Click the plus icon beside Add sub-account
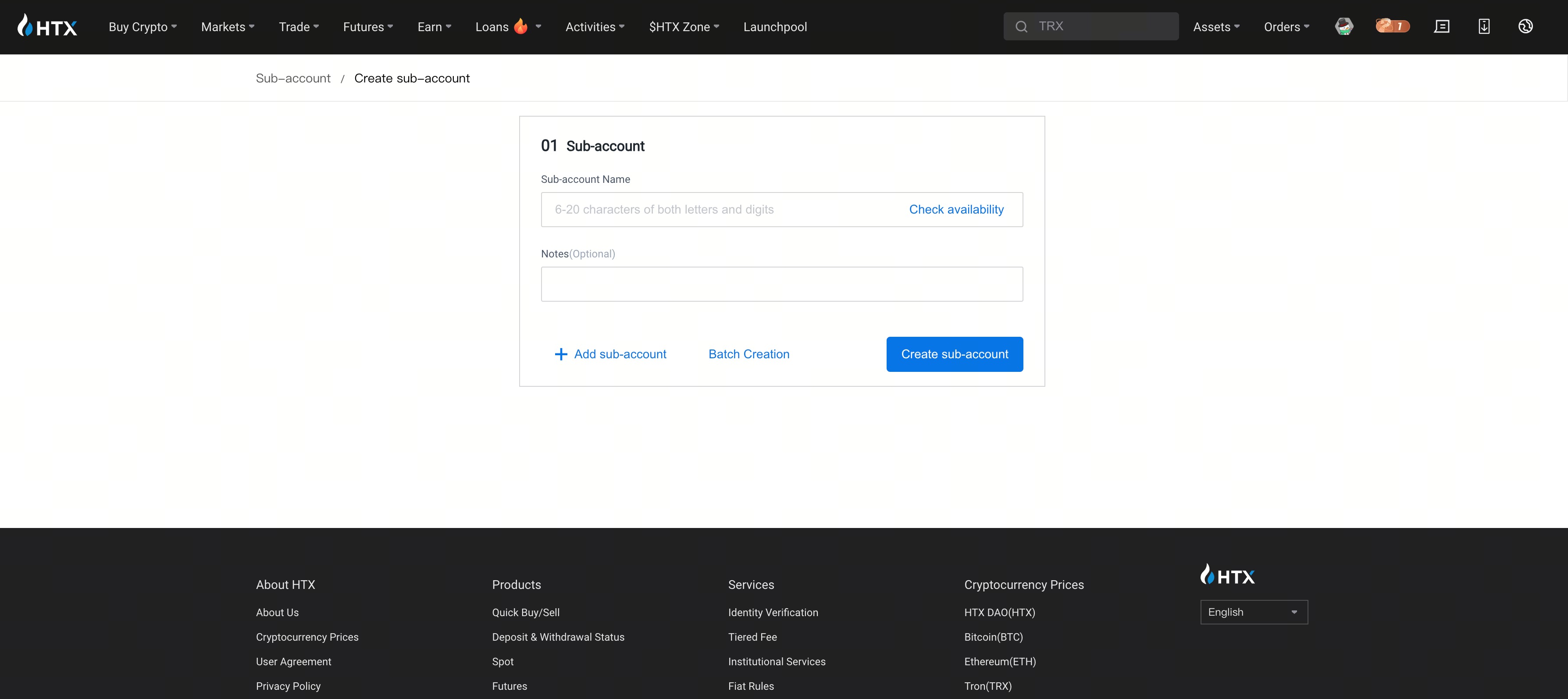 coord(561,354)
